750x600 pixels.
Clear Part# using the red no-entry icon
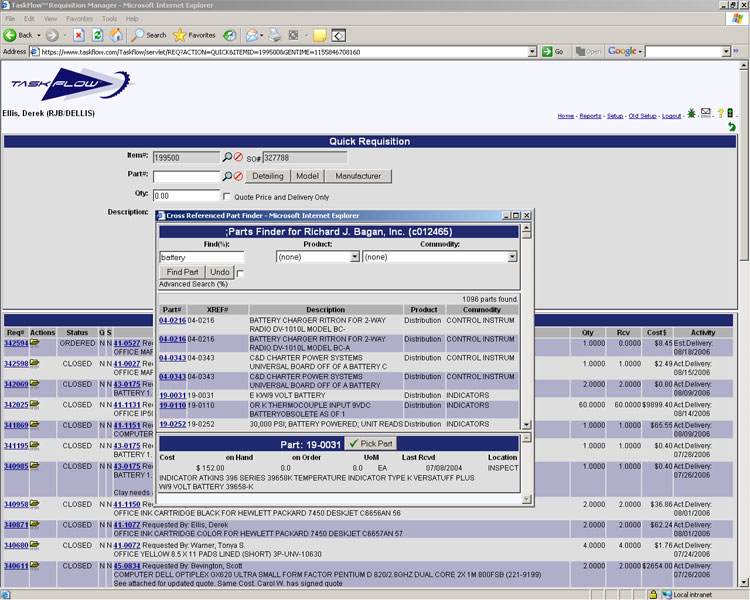[238, 176]
